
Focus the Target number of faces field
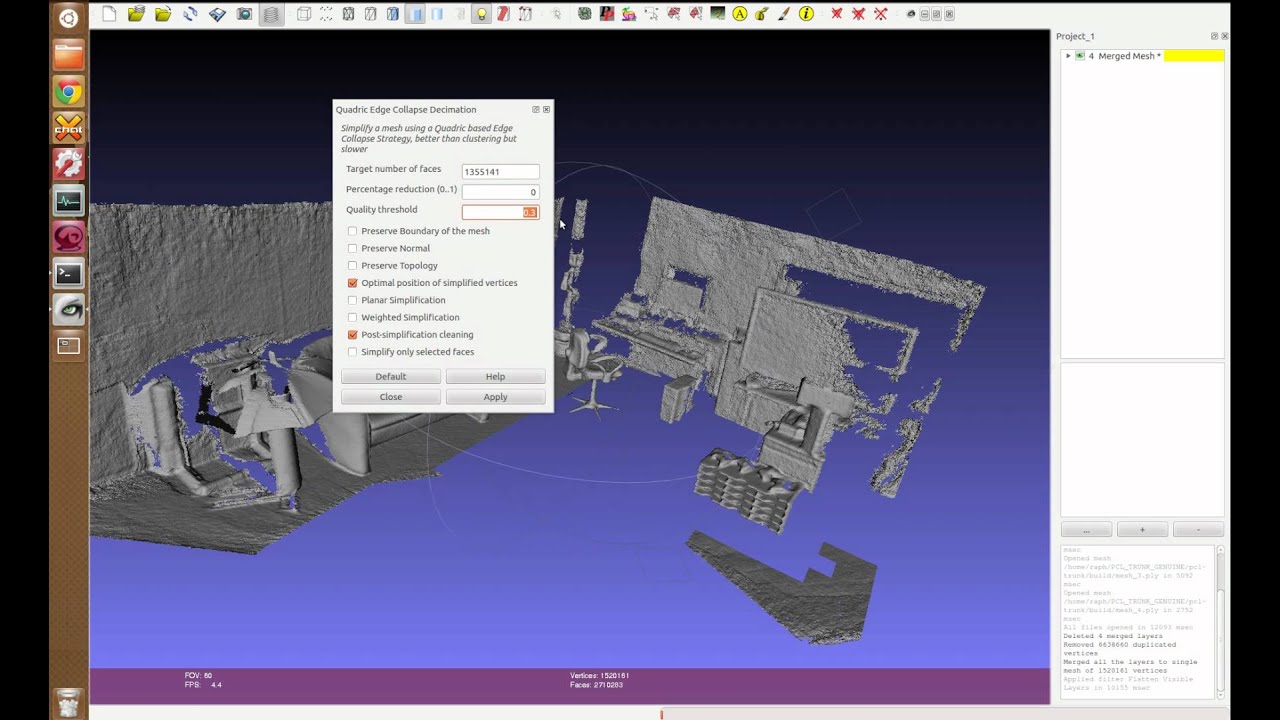coord(500,172)
